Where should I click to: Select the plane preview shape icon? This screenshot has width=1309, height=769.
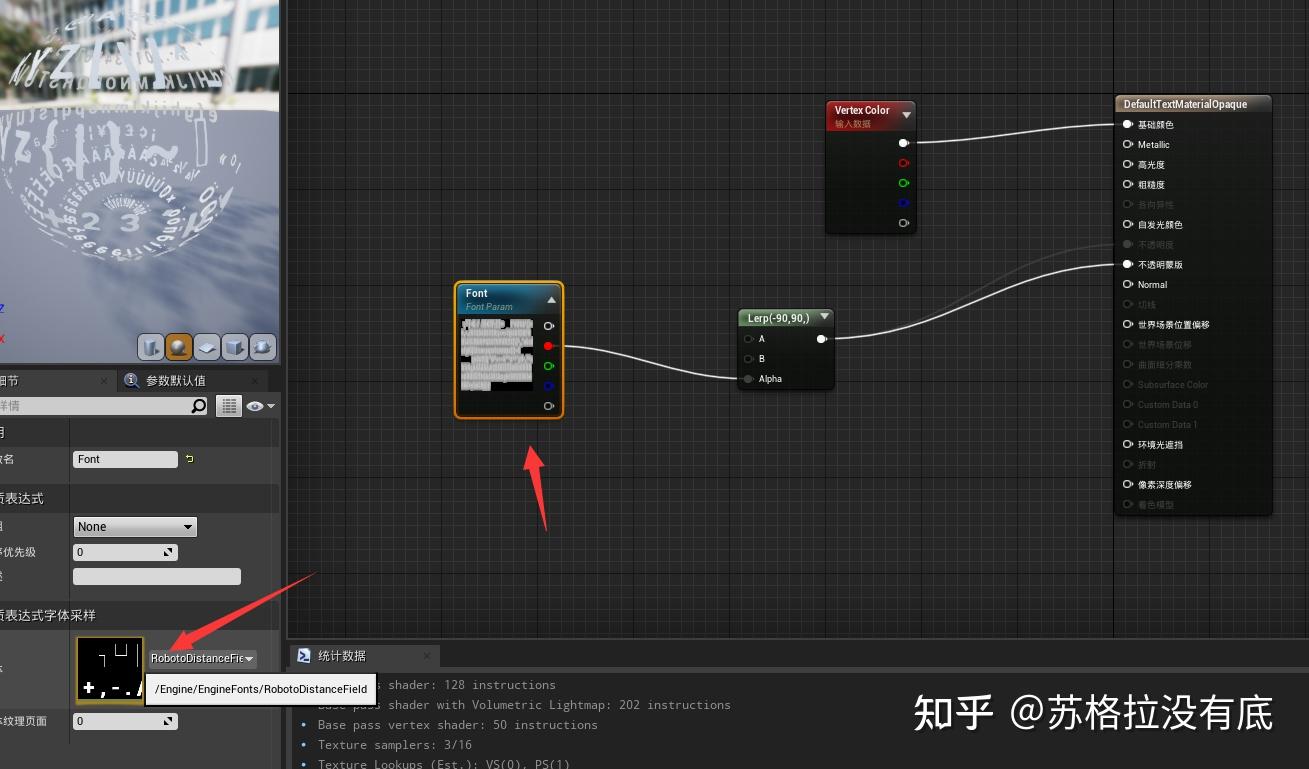click(206, 347)
